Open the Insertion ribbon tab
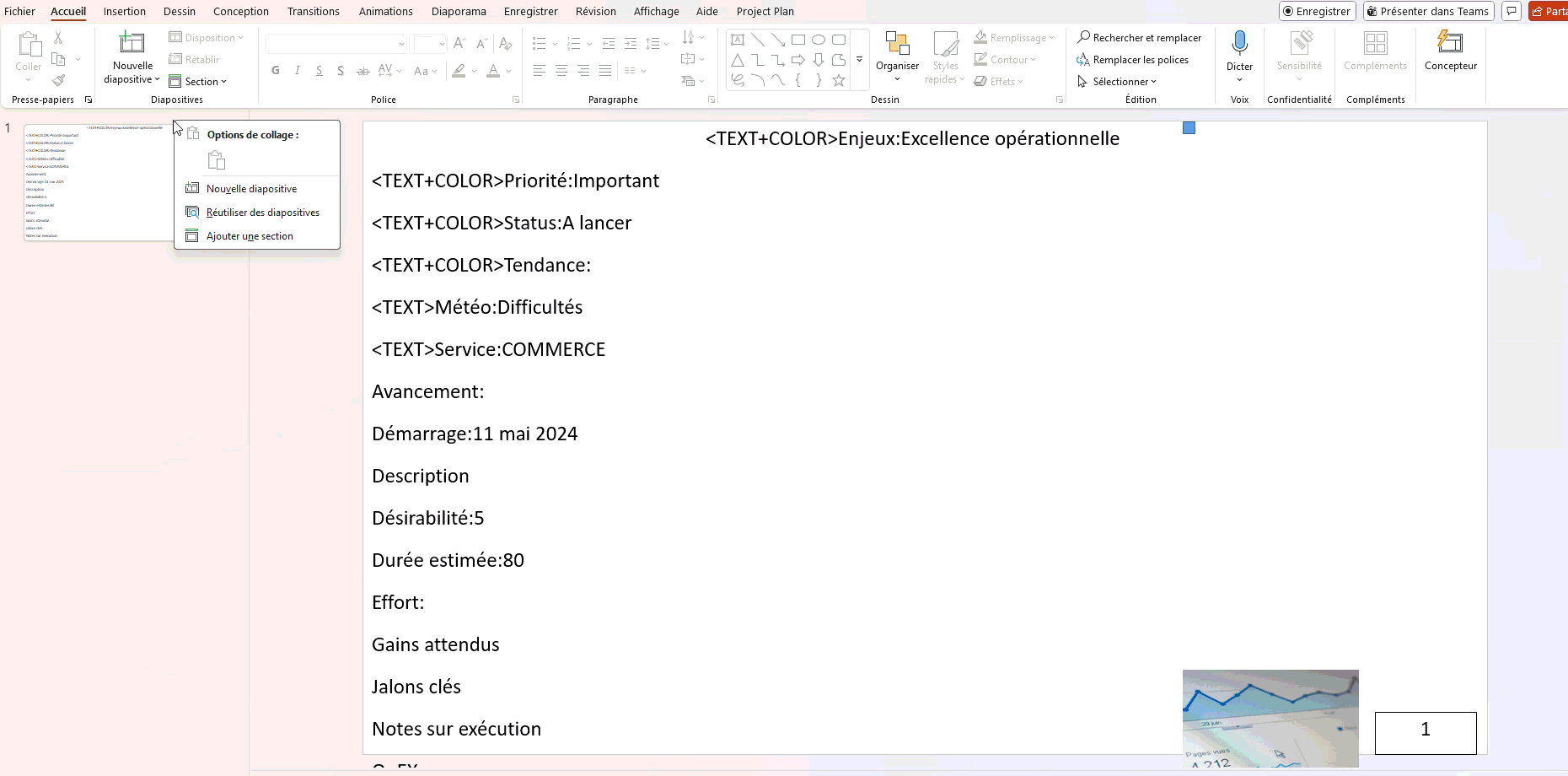Image resolution: width=1568 pixels, height=776 pixels. click(x=125, y=11)
